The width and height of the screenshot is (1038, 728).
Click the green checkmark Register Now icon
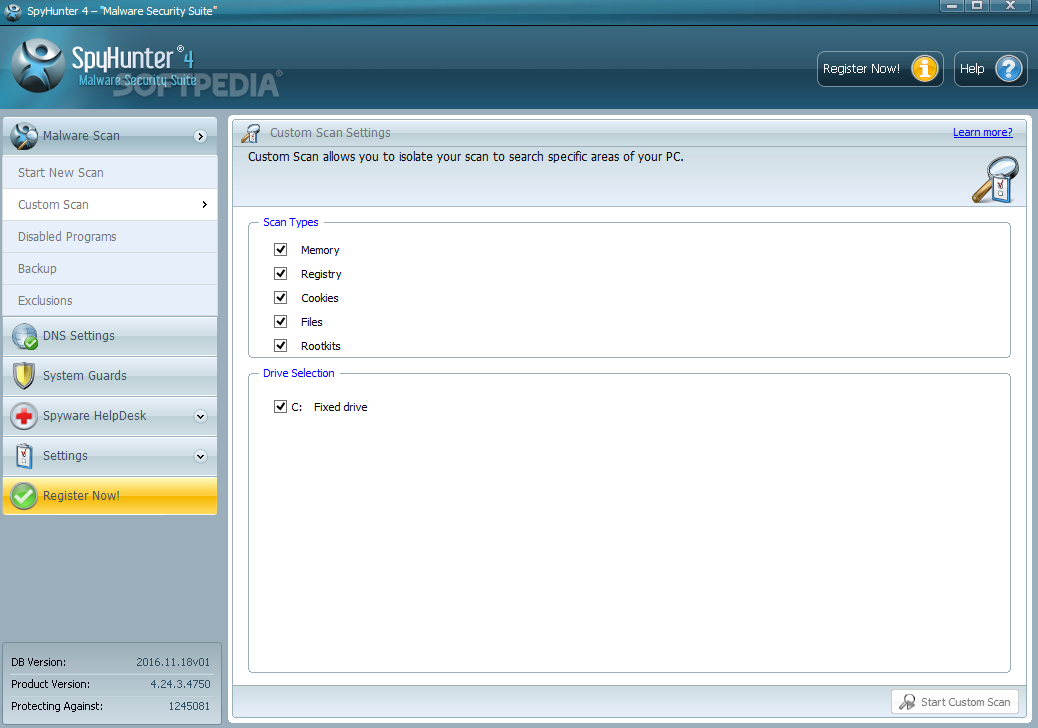(24, 496)
